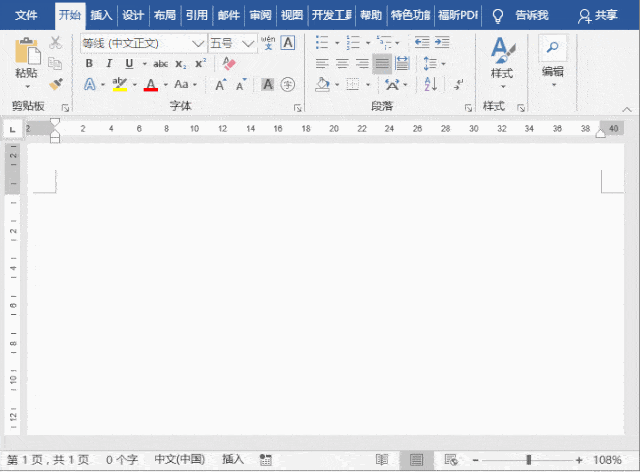Click the enclosed character icon
Screen dimensions: 640x472
point(288,85)
